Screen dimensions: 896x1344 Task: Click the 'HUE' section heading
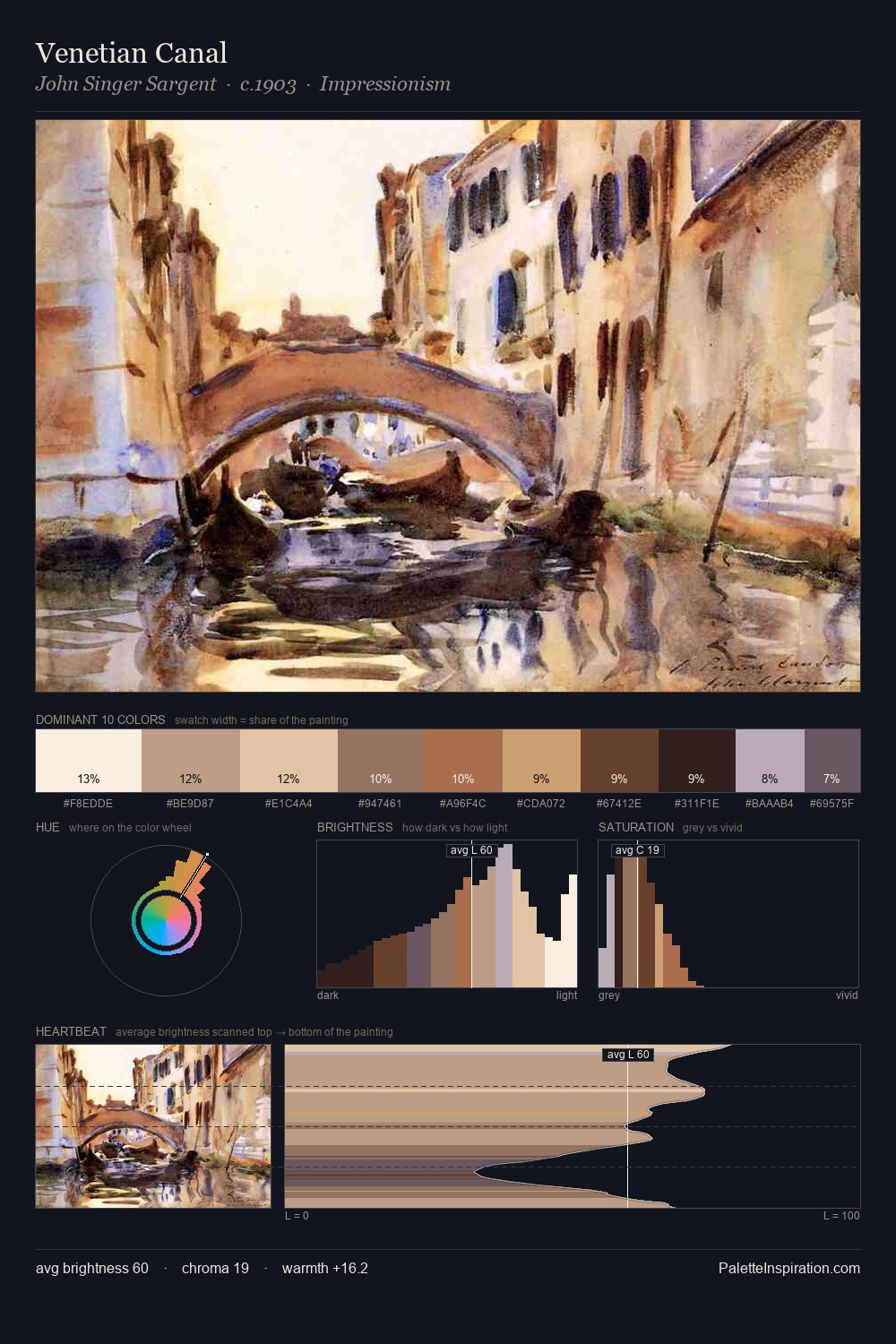[x=47, y=827]
